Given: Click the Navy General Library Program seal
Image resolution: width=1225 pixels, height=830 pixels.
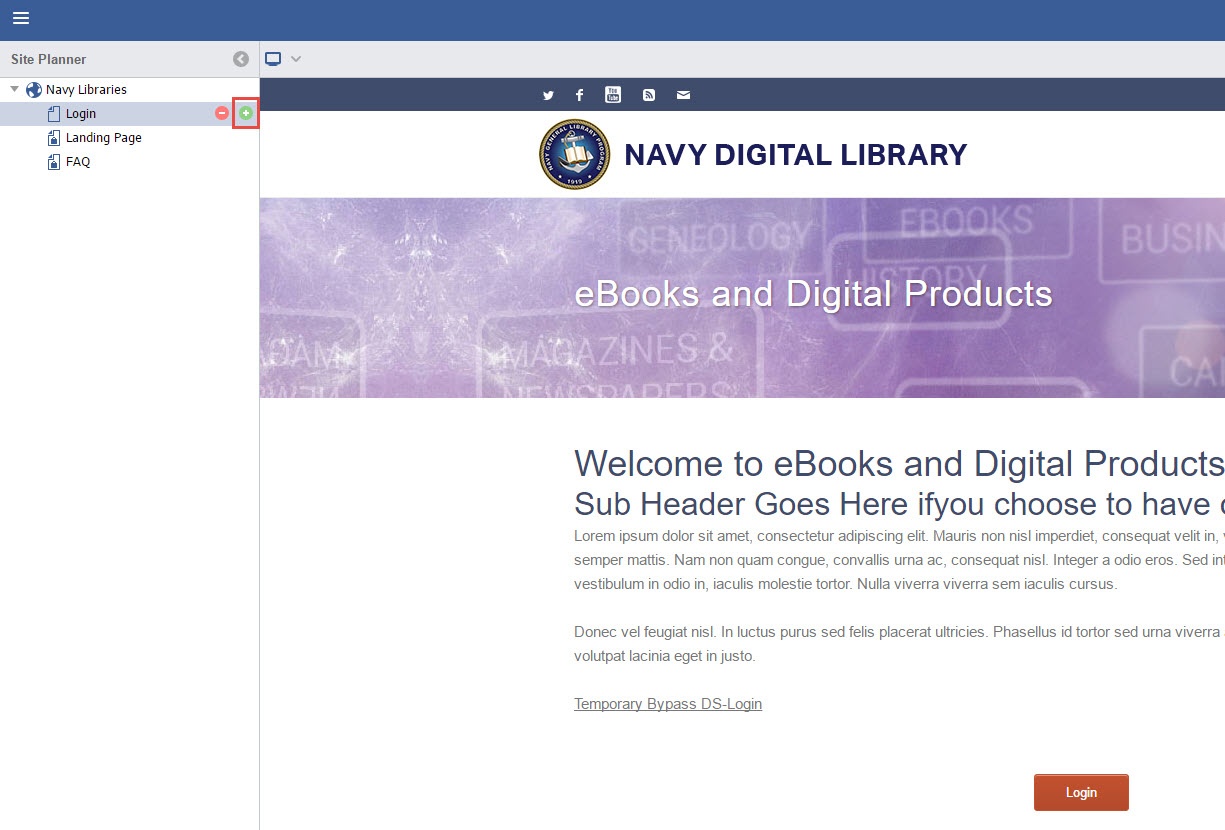Looking at the screenshot, I should tap(574, 154).
